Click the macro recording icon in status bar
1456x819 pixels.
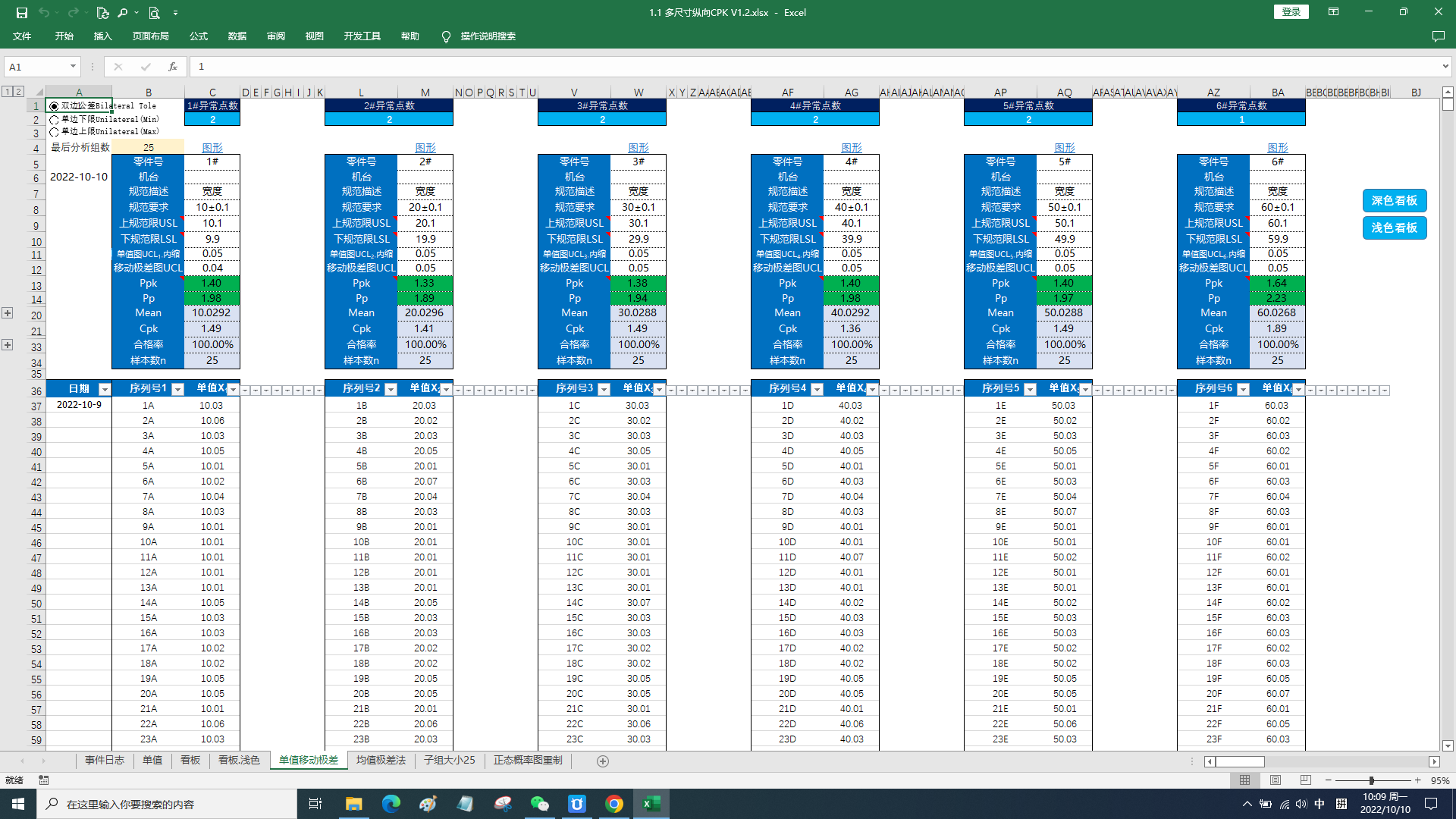click(x=44, y=780)
